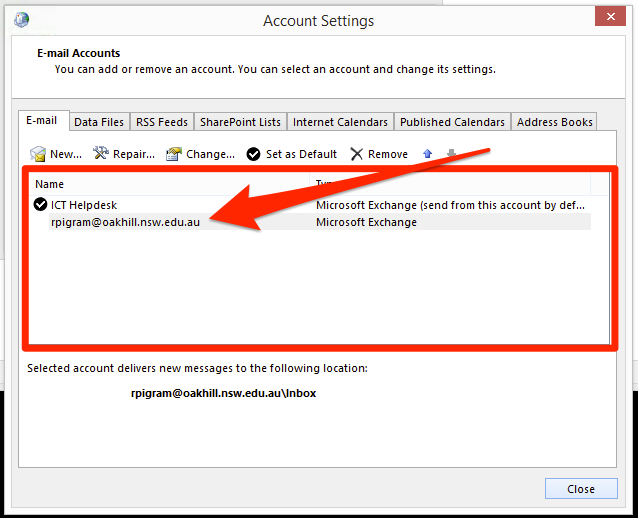
Task: Close the Account Settings window
Action: (x=610, y=16)
